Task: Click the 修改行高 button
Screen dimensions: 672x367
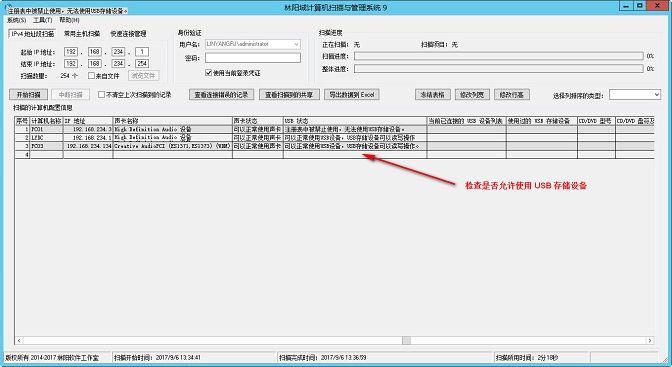Action: [512, 95]
